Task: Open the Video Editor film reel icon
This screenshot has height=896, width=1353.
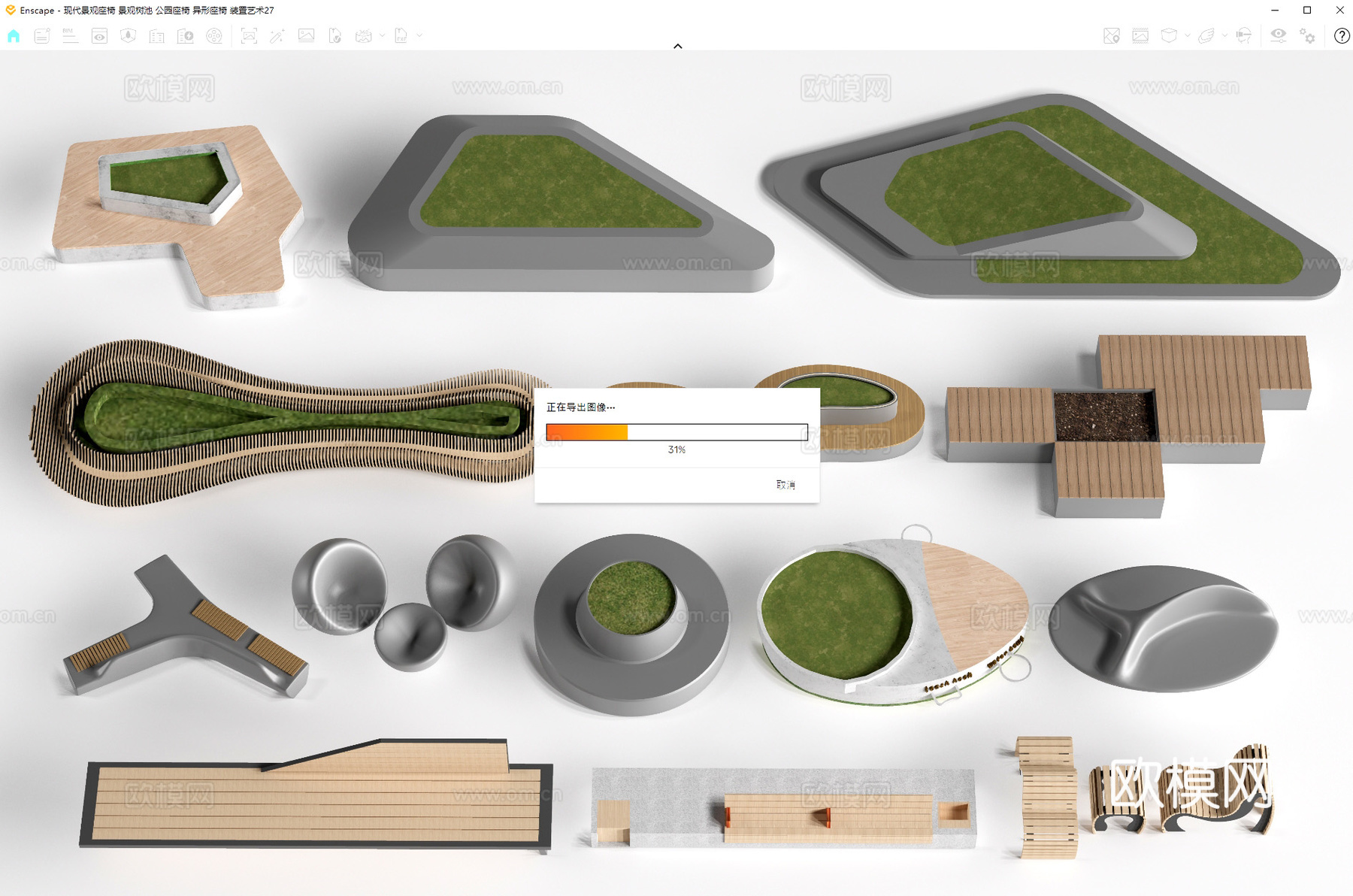Action: (214, 35)
